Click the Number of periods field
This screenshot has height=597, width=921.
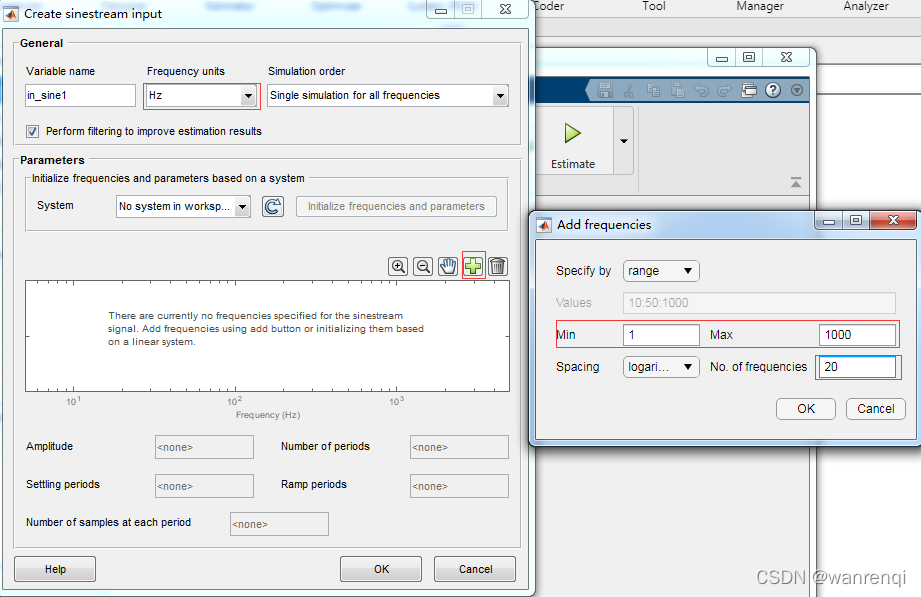click(x=459, y=447)
